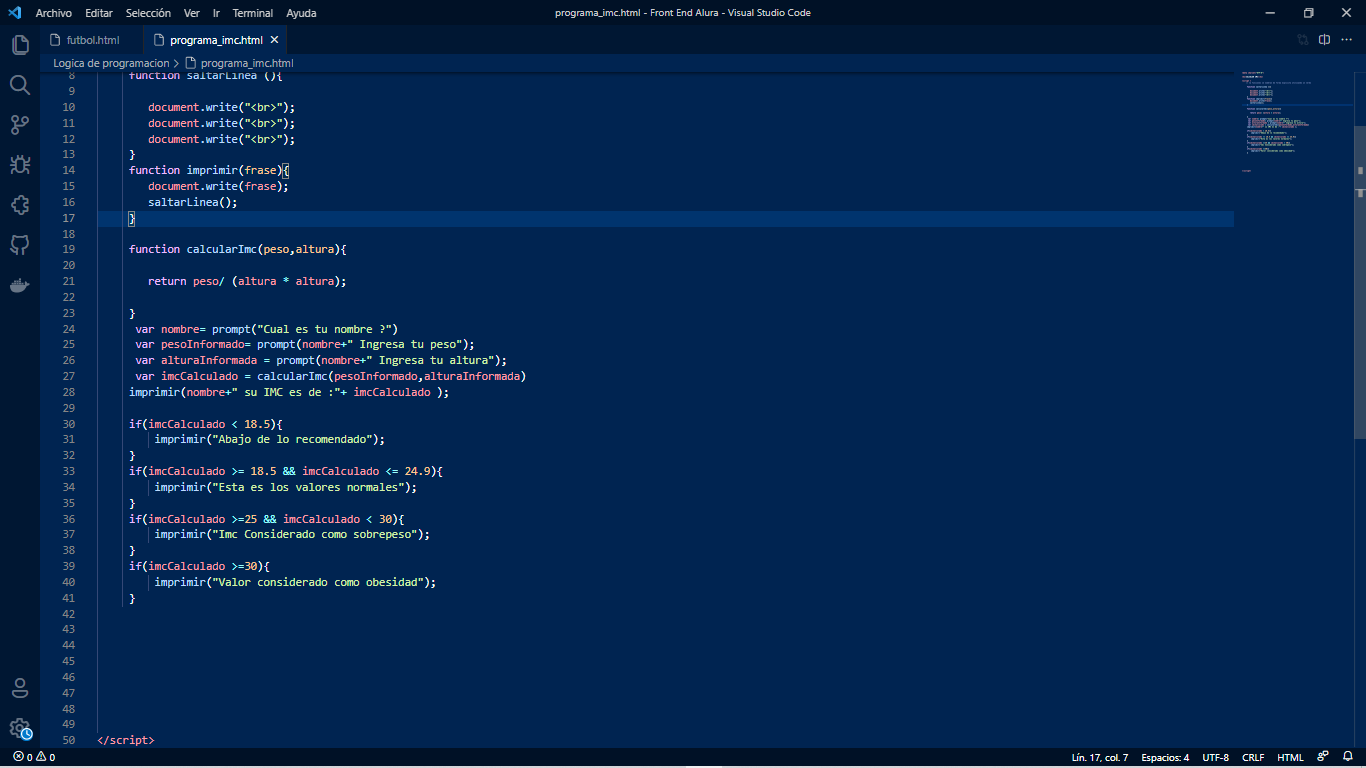Open the notifications bell in status bar

click(x=1347, y=757)
